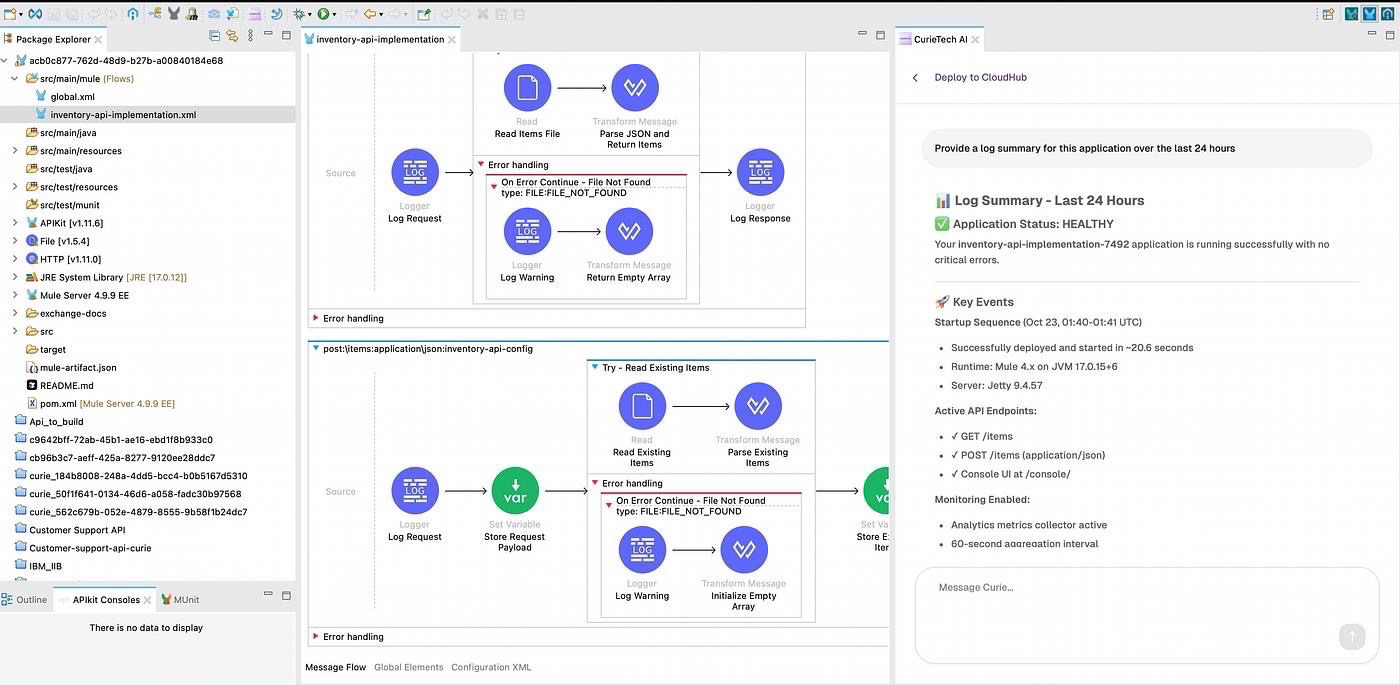The height and width of the screenshot is (685, 1400).
Task: Switch to the highlighted Mule Design perspective icon
Action: [1369, 14]
